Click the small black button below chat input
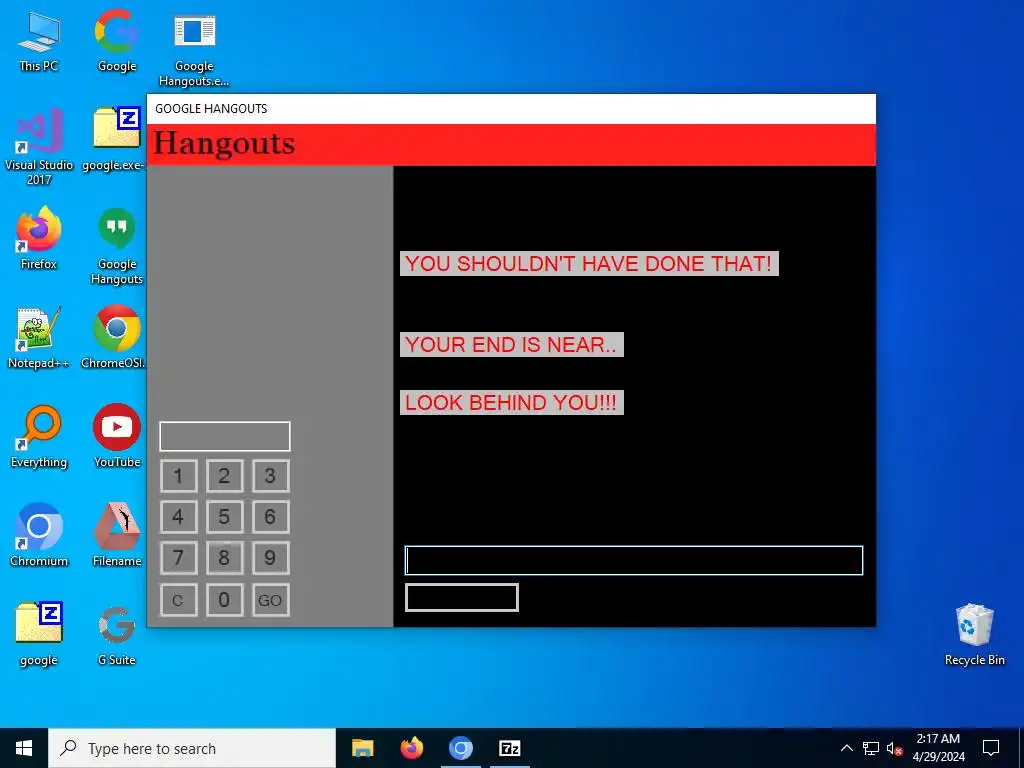The height and width of the screenshot is (768, 1024). point(462,598)
